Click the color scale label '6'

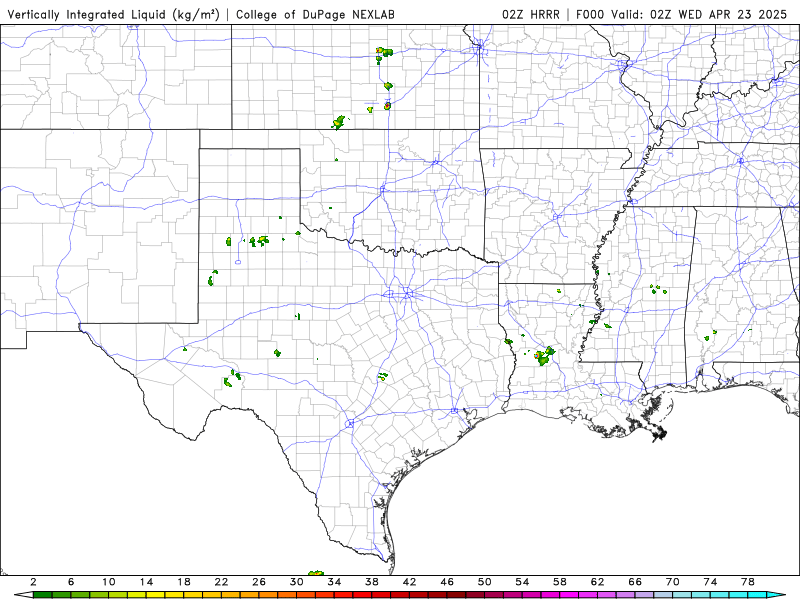coord(71,582)
